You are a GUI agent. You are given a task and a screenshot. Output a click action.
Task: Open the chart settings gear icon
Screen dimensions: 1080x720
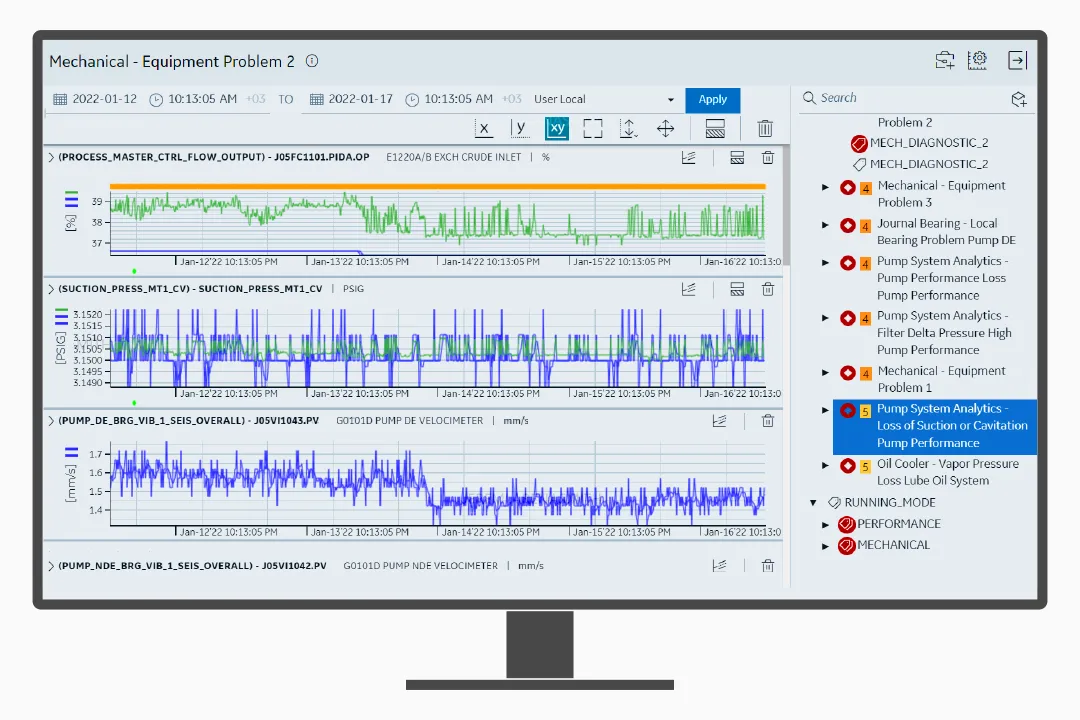click(978, 60)
